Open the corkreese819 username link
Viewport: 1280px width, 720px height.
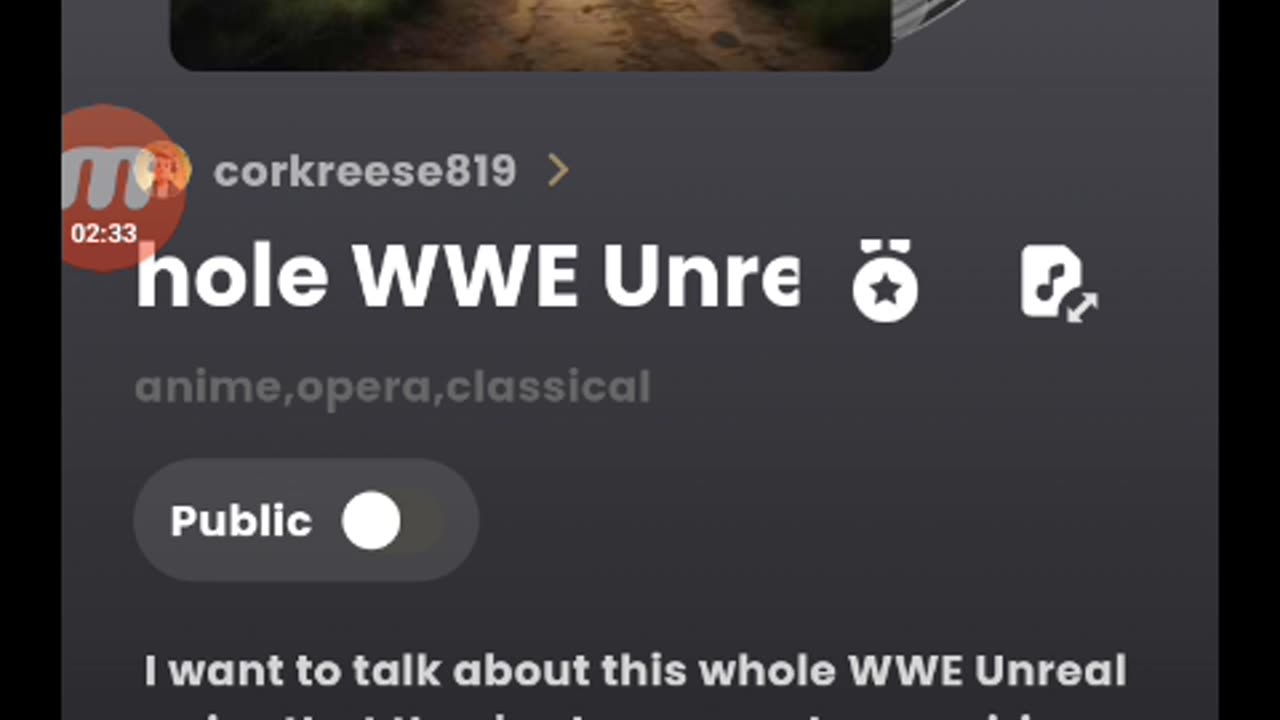pos(365,171)
